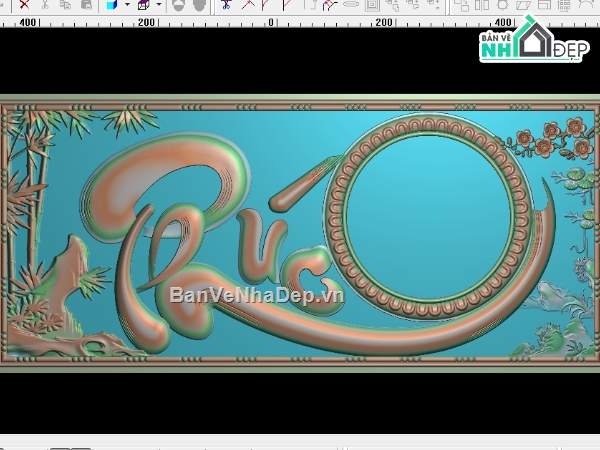Click the slanted parallelogram shear tool
This screenshot has width=600, height=450.
pyautogui.click(x=523, y=5)
